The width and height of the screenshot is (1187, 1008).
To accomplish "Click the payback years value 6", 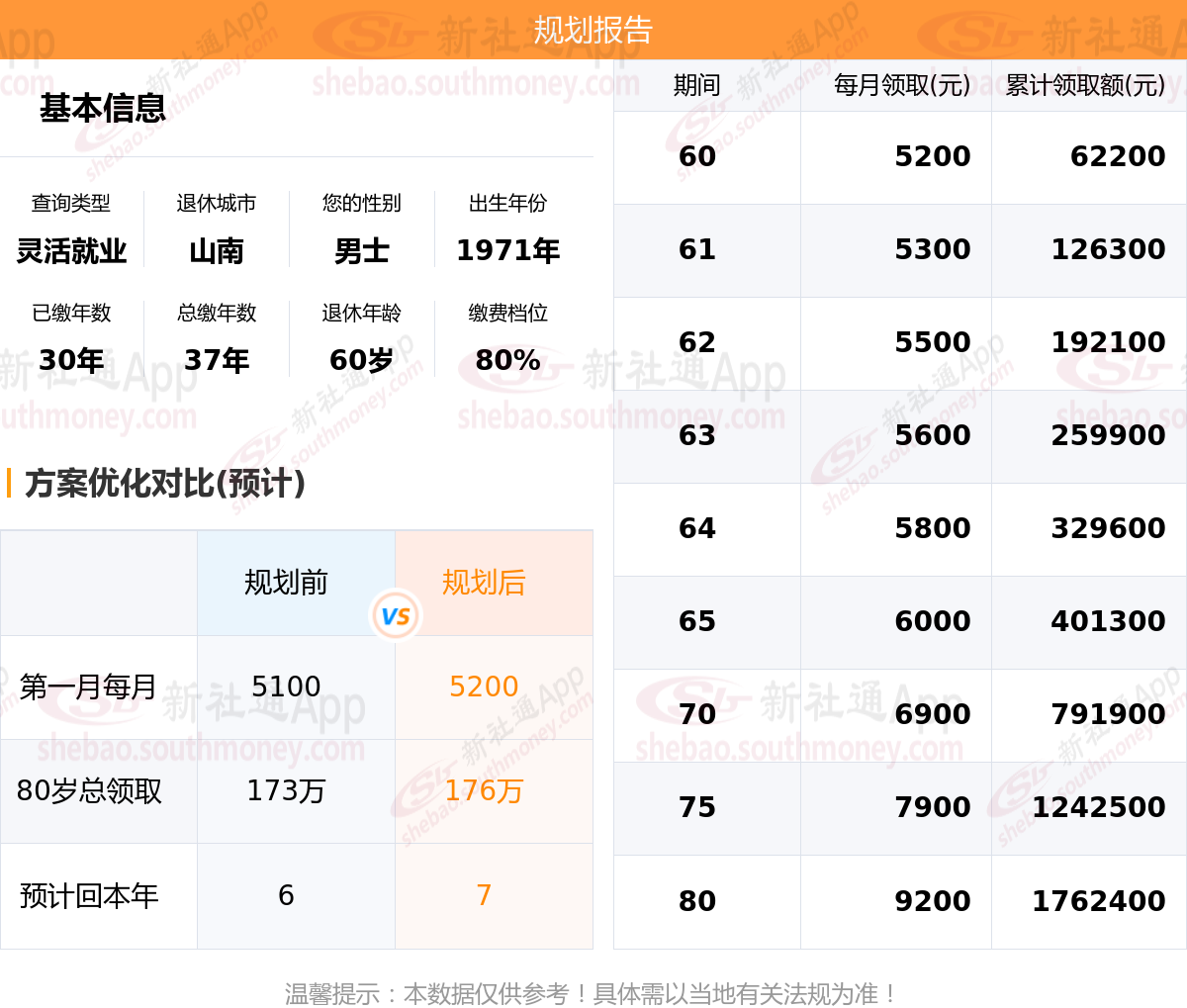I will pyautogui.click(x=286, y=896).
